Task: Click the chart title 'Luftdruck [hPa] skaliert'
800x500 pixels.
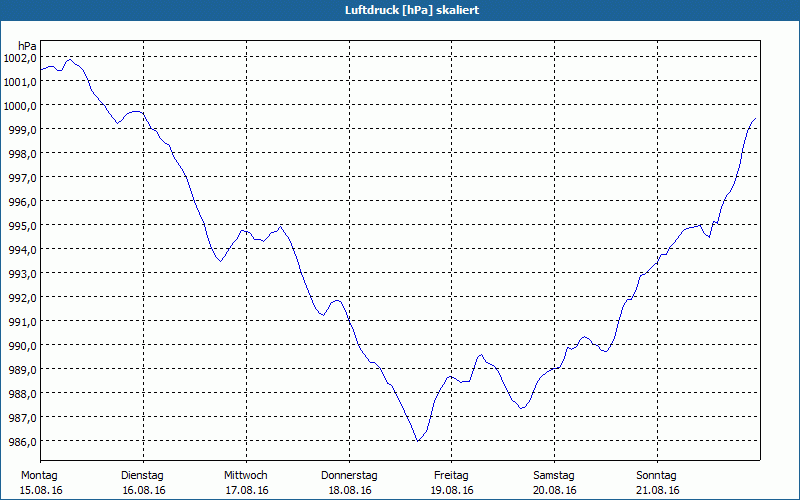Action: [412, 10]
